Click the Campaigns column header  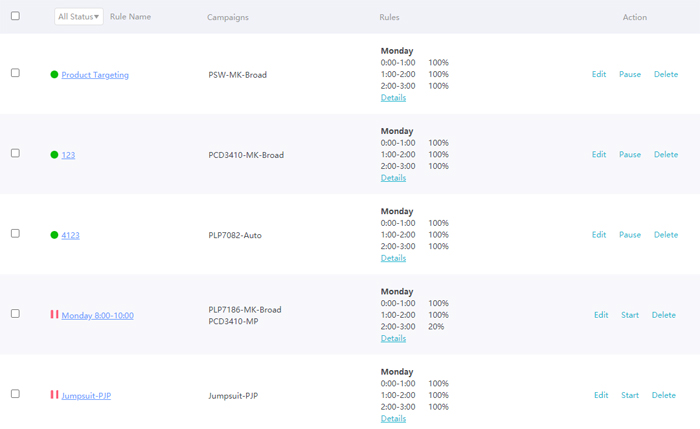(x=228, y=17)
